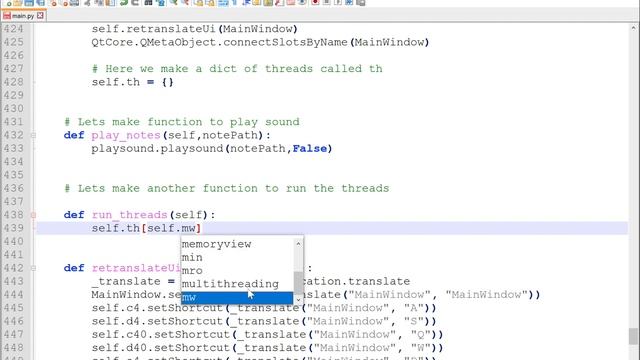
Task: Click 'self.d4.setShortcut' line with "S"
Action: [x=264, y=321]
